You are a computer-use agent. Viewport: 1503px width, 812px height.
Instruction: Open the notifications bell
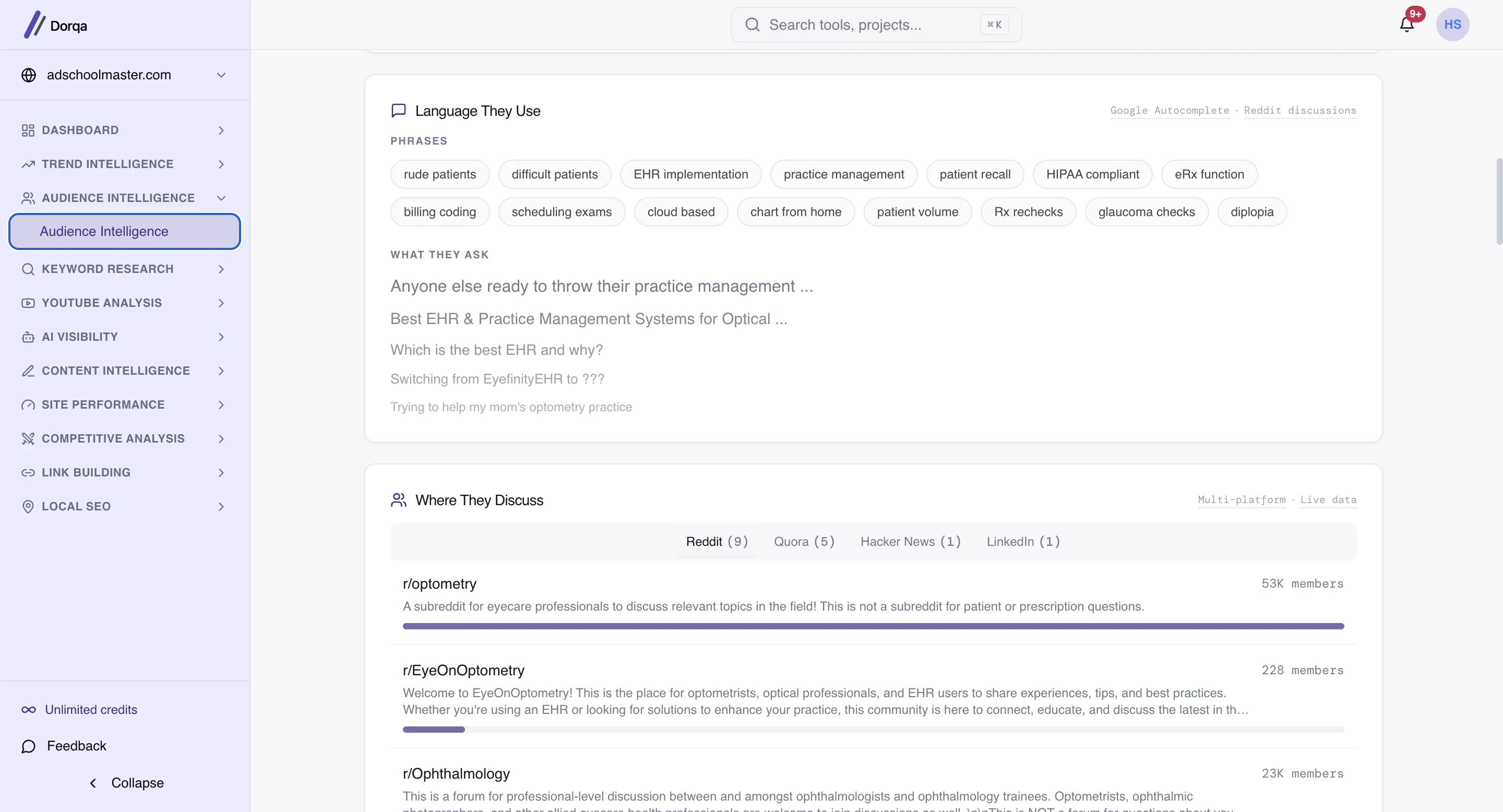(x=1407, y=25)
